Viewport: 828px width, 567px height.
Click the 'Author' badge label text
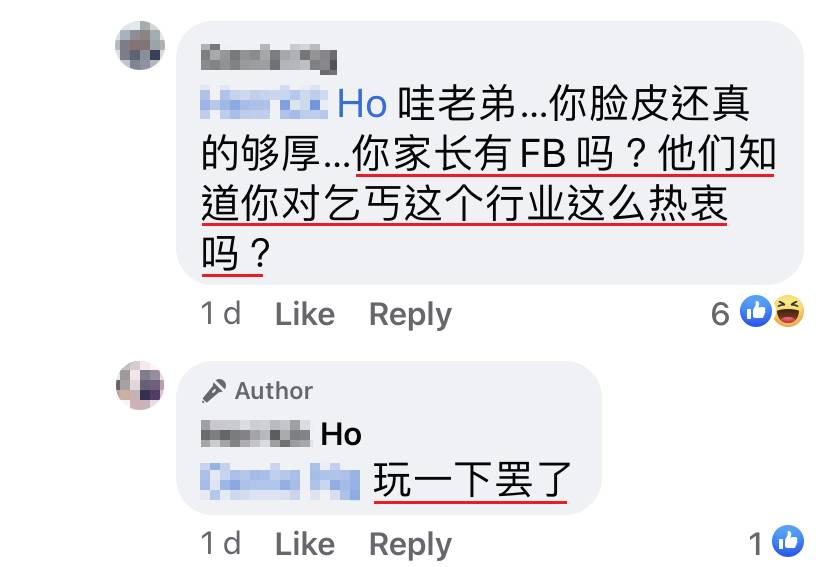point(274,391)
